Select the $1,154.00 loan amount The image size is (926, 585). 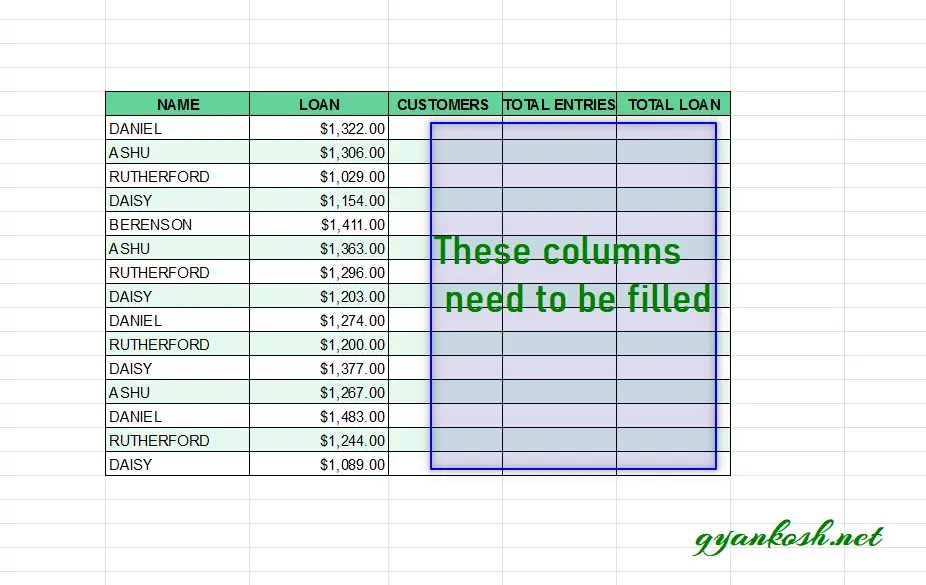coord(319,200)
